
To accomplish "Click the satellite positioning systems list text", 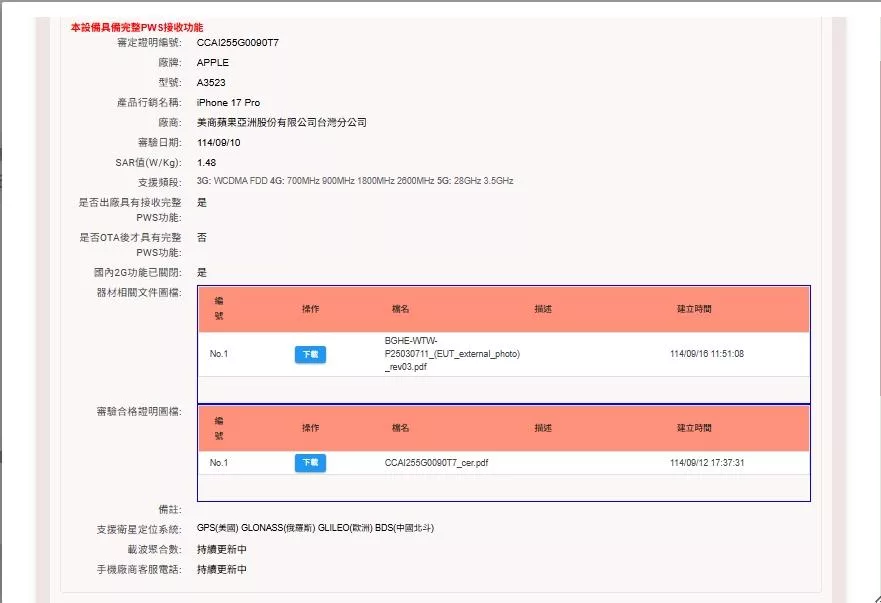I will [x=315, y=528].
